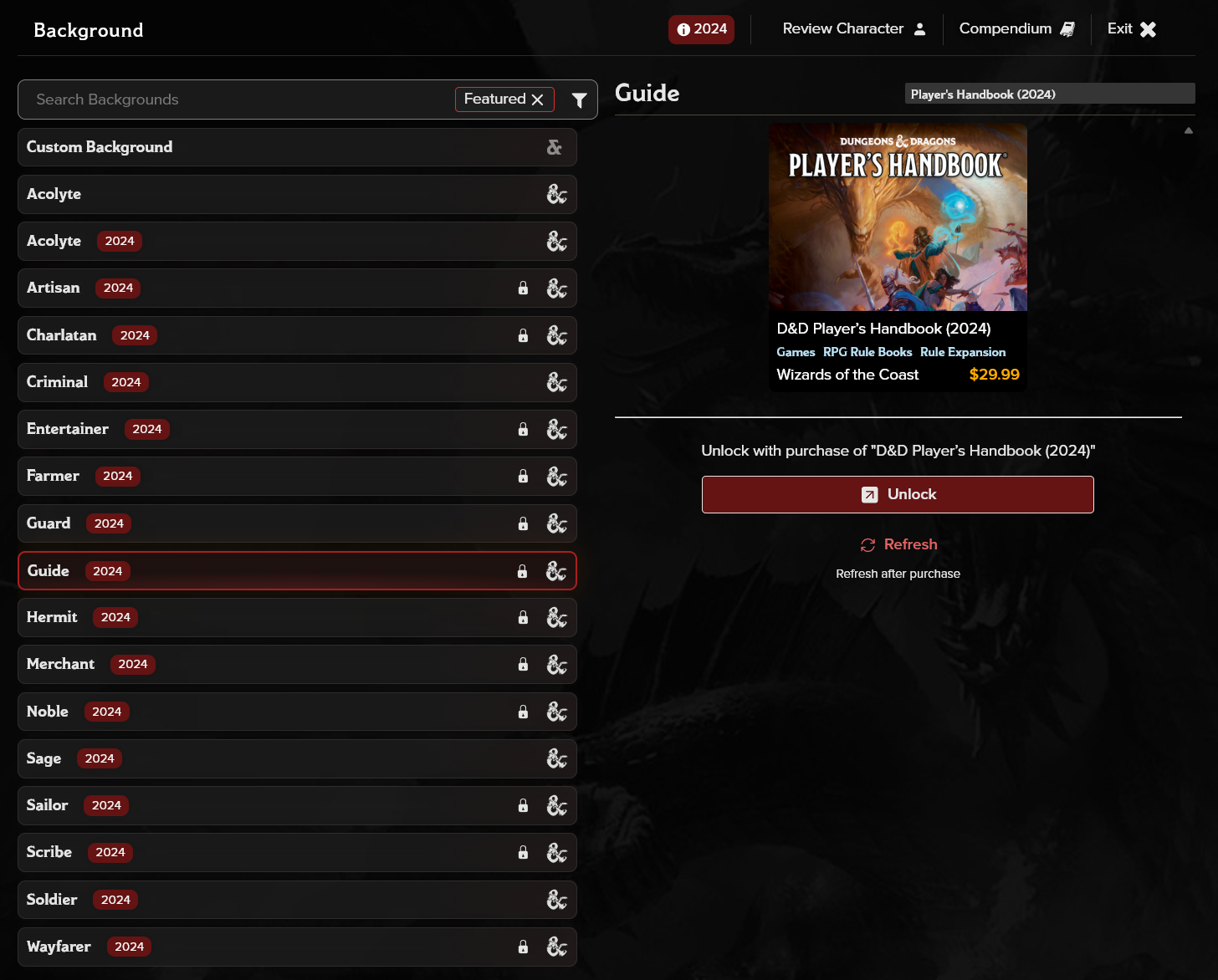This screenshot has height=980, width=1218.
Task: Open the 2024 rules info badge
Action: [x=701, y=29]
